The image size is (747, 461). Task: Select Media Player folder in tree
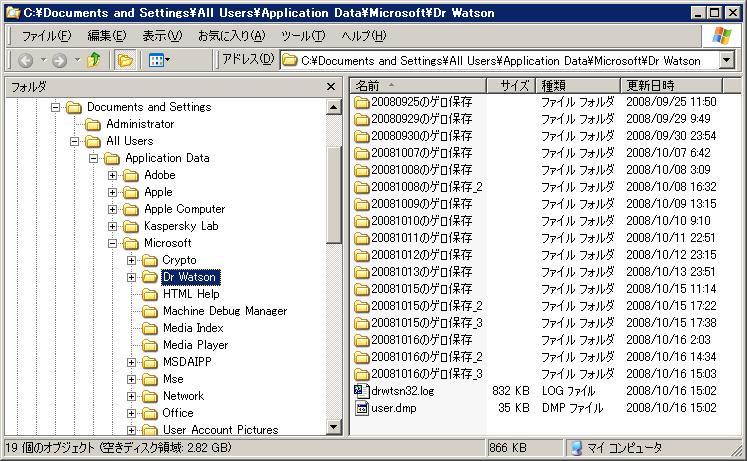(195, 345)
